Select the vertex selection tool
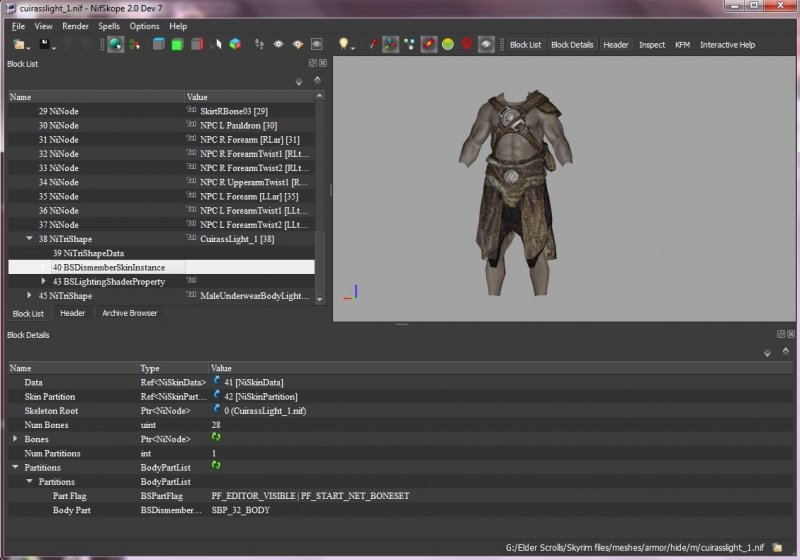 [135, 44]
